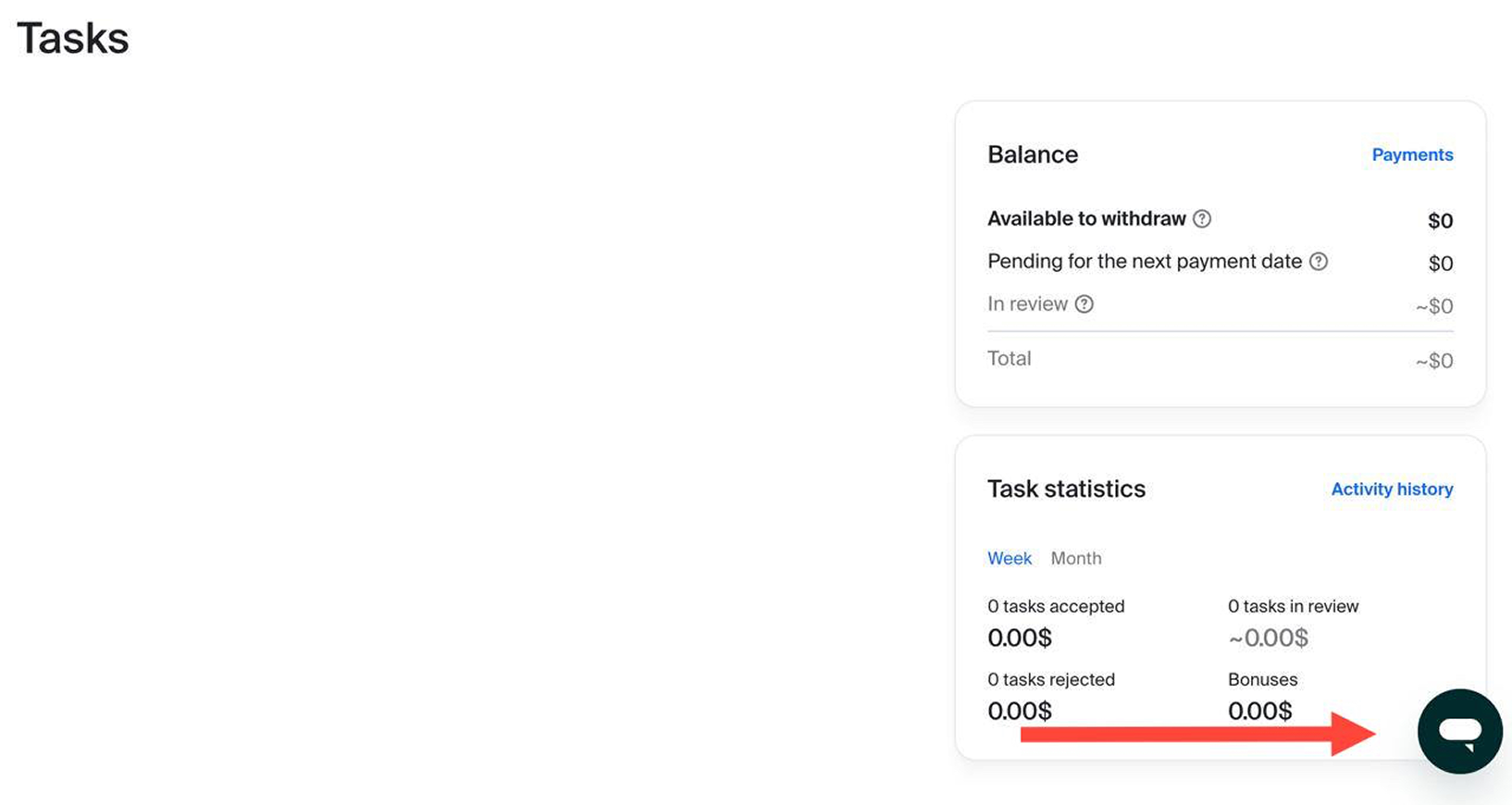Viewport: 1512px width, 805px height.
Task: Click the Pending for the next payment date label
Action: click(1145, 262)
